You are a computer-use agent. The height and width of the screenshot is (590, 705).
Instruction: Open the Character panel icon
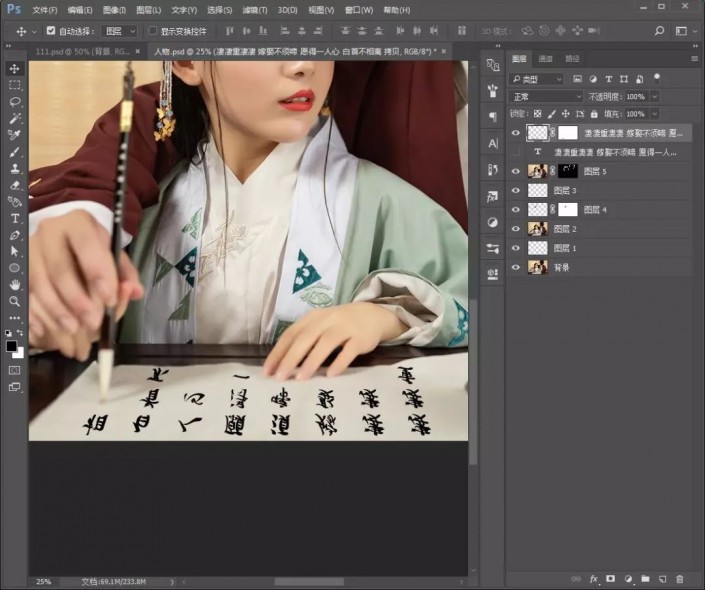[493, 144]
